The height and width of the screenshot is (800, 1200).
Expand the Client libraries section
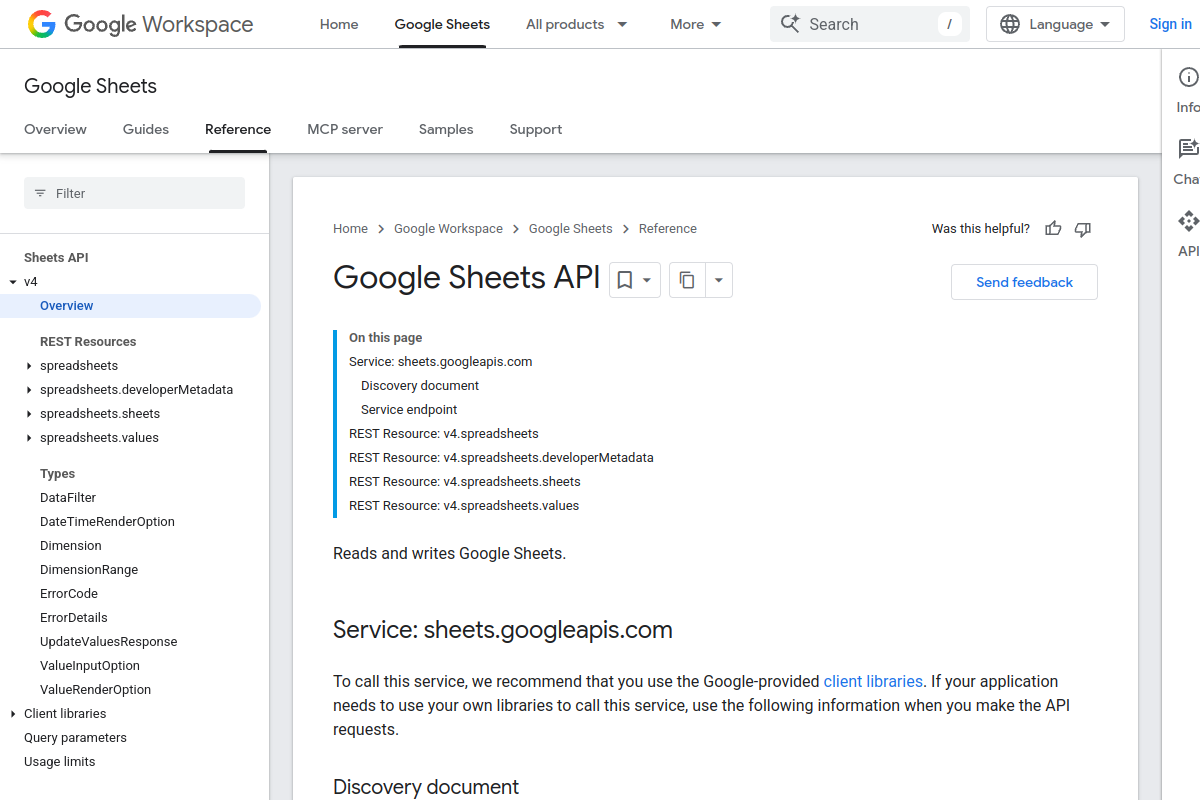(13, 714)
